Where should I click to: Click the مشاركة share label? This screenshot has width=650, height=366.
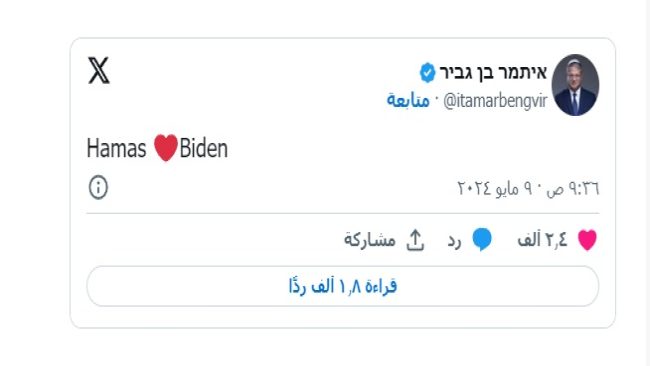pyautogui.click(x=370, y=240)
